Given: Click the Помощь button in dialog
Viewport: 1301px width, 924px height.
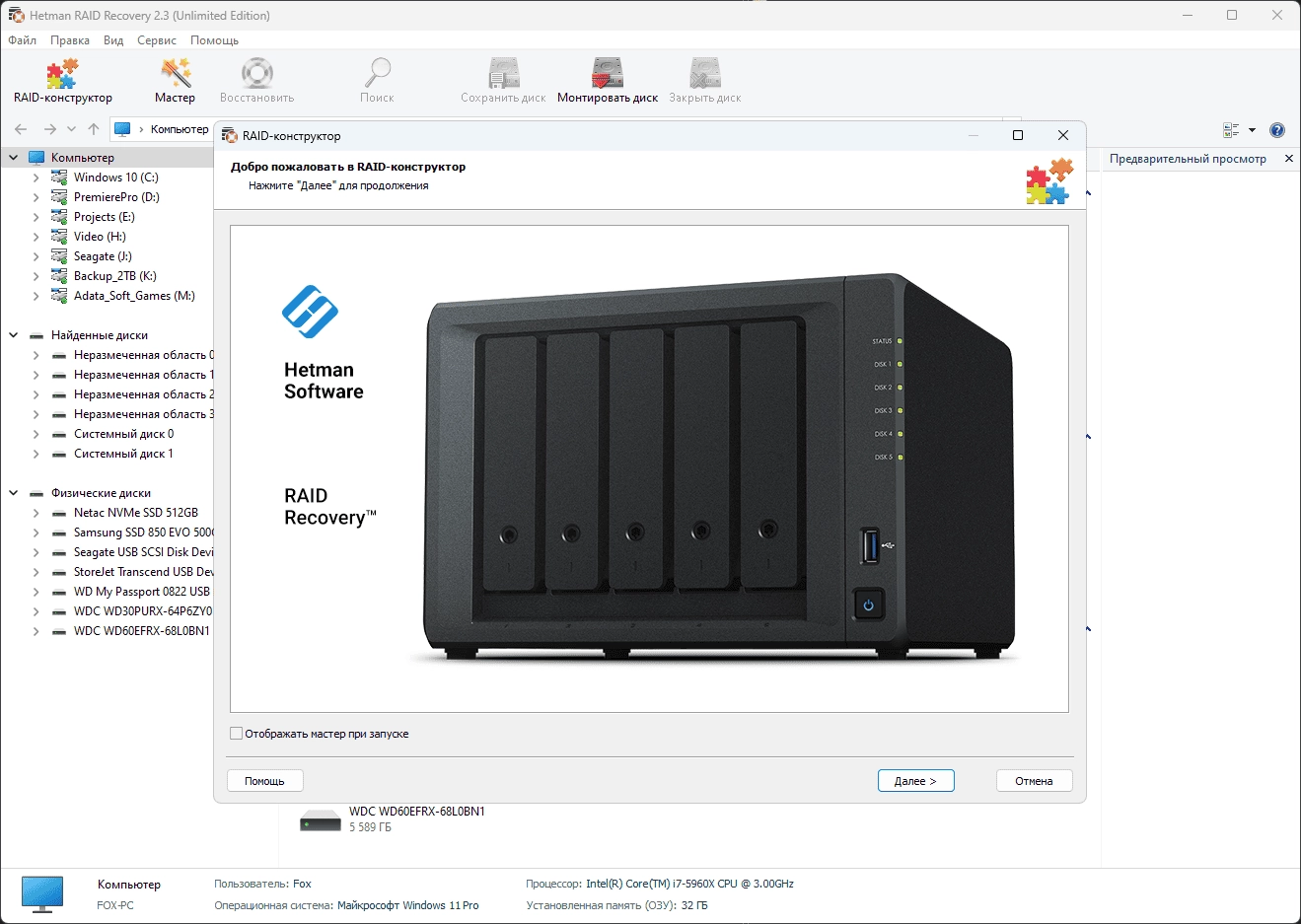Looking at the screenshot, I should (x=264, y=781).
